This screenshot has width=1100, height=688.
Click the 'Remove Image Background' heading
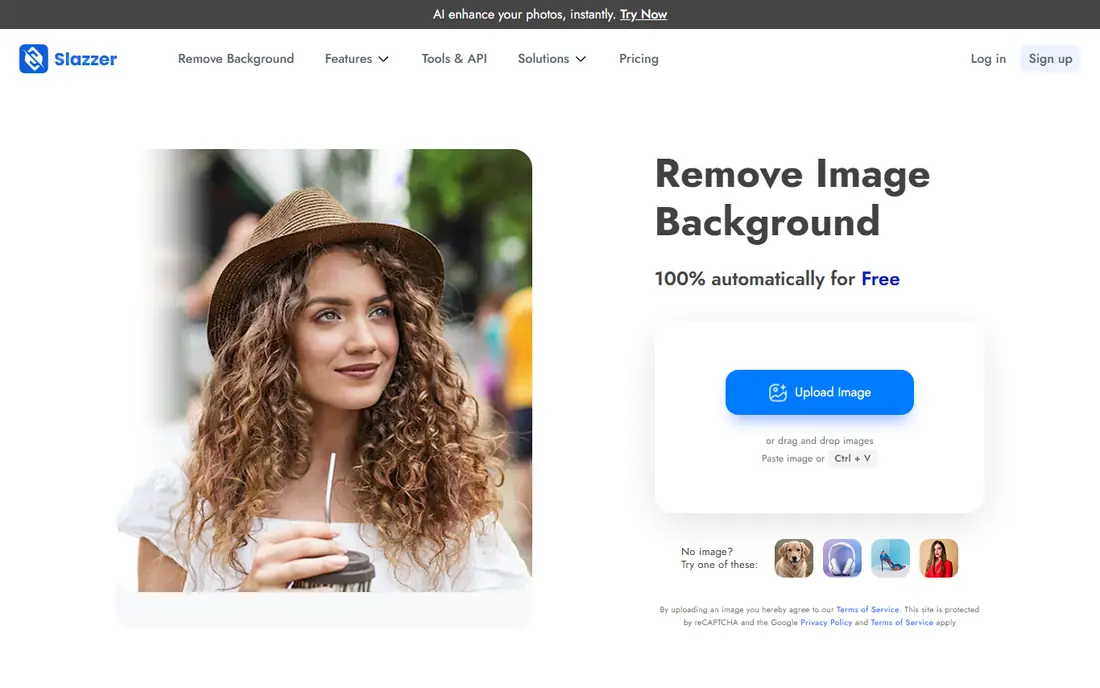click(x=793, y=198)
